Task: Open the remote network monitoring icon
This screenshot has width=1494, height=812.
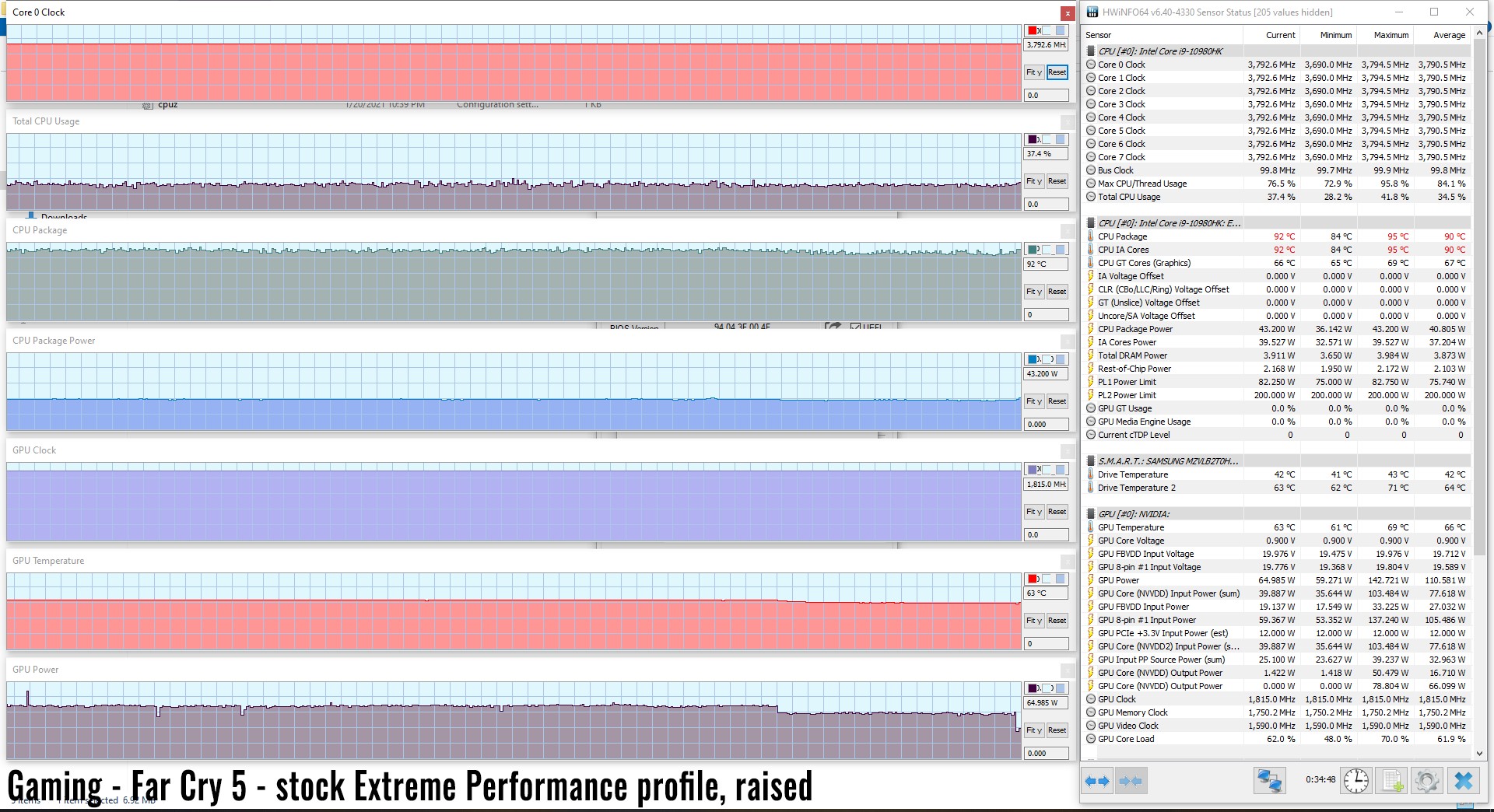Action: (x=1269, y=781)
